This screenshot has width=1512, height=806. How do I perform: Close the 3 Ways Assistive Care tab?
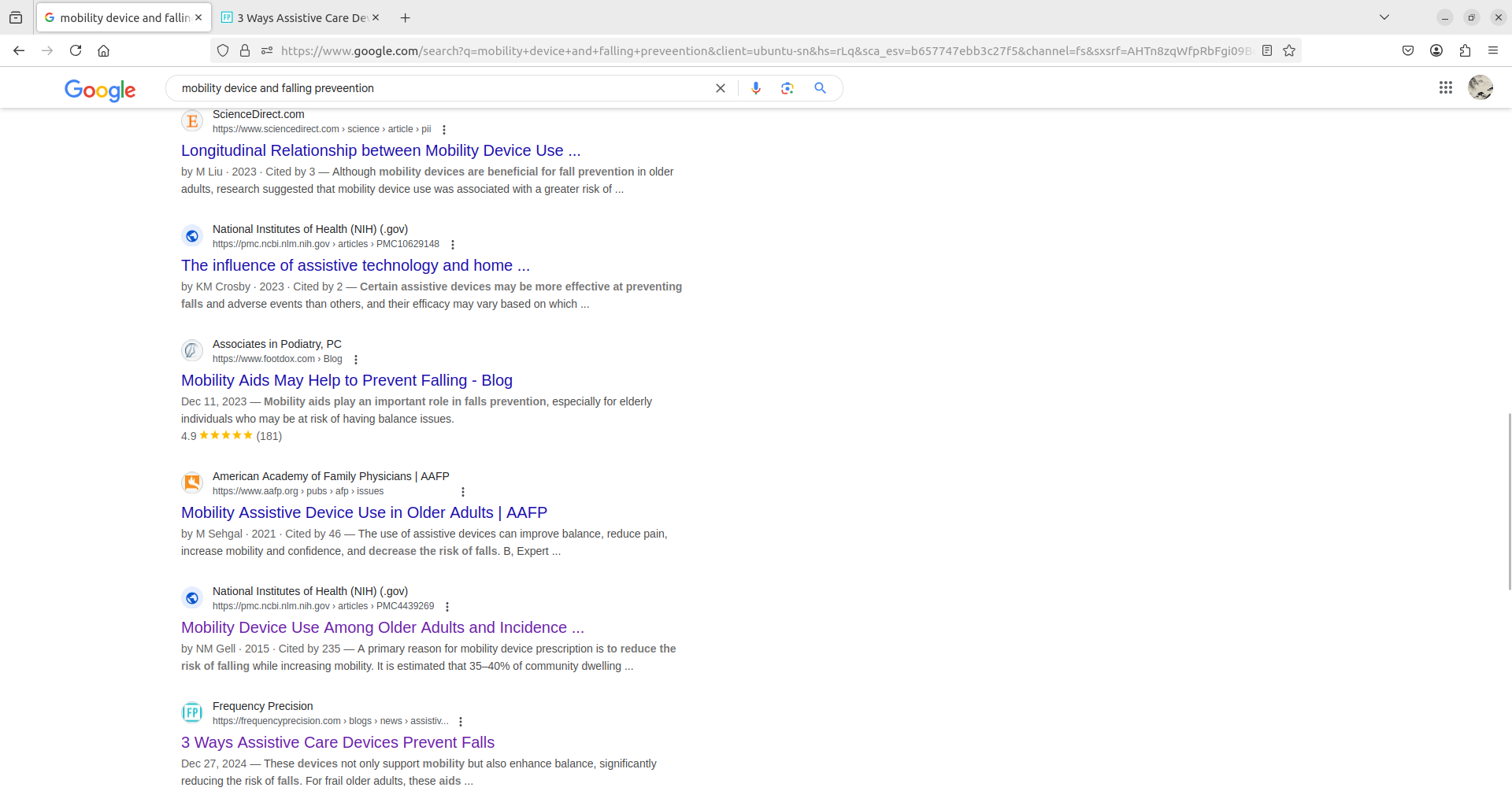376,17
